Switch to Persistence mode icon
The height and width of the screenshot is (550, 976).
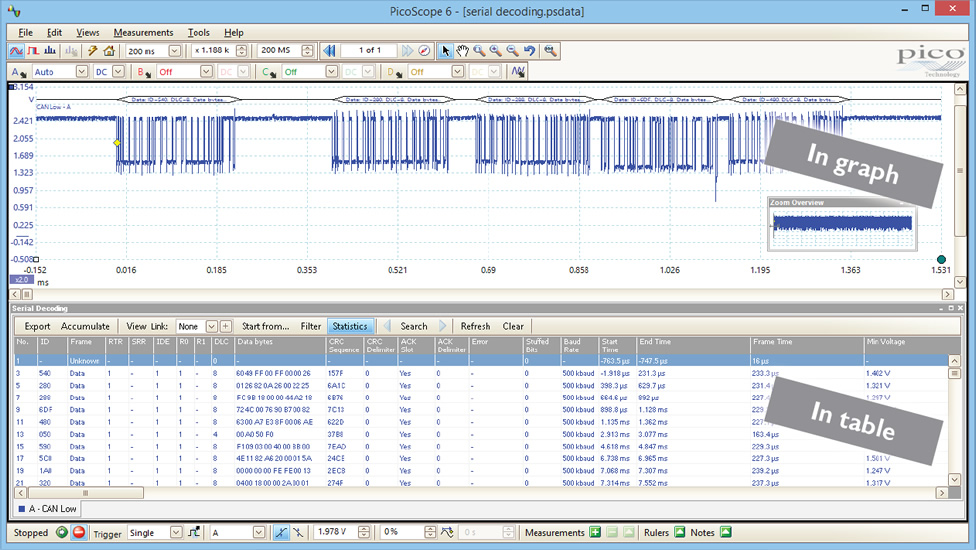(33, 50)
